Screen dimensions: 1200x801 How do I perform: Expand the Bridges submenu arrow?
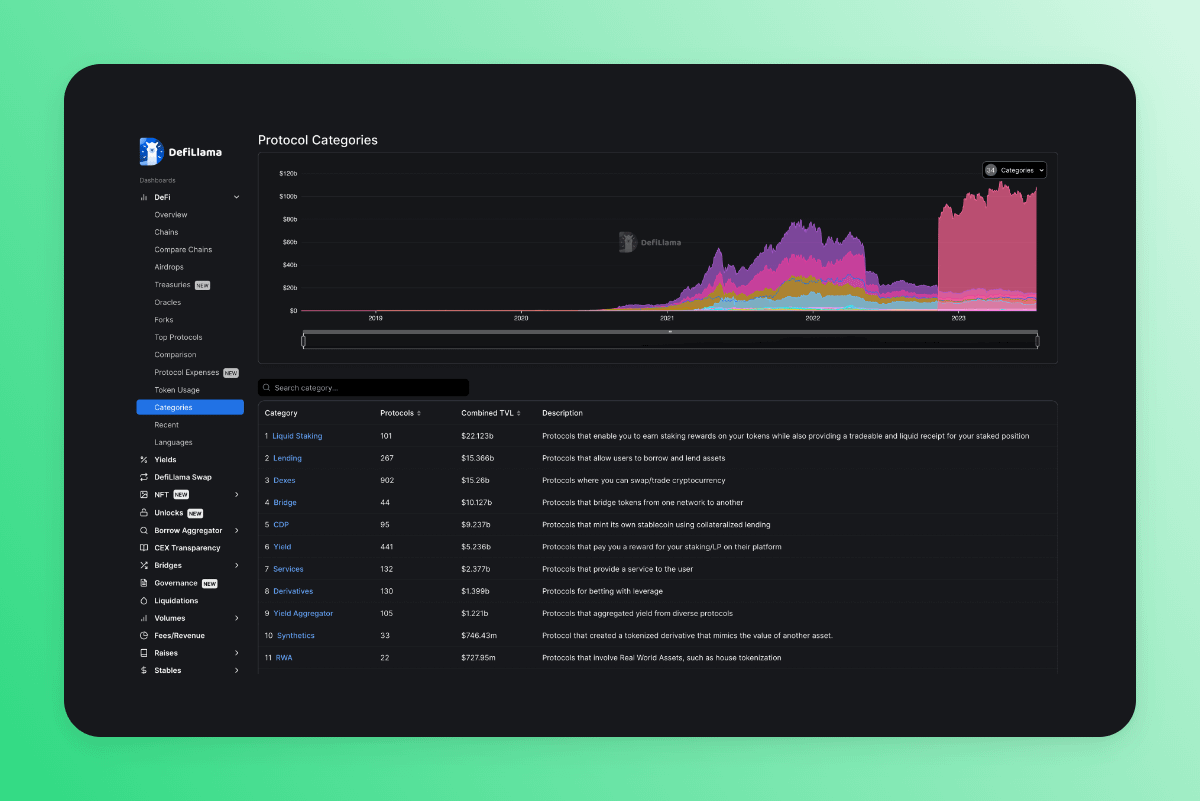click(x=237, y=566)
